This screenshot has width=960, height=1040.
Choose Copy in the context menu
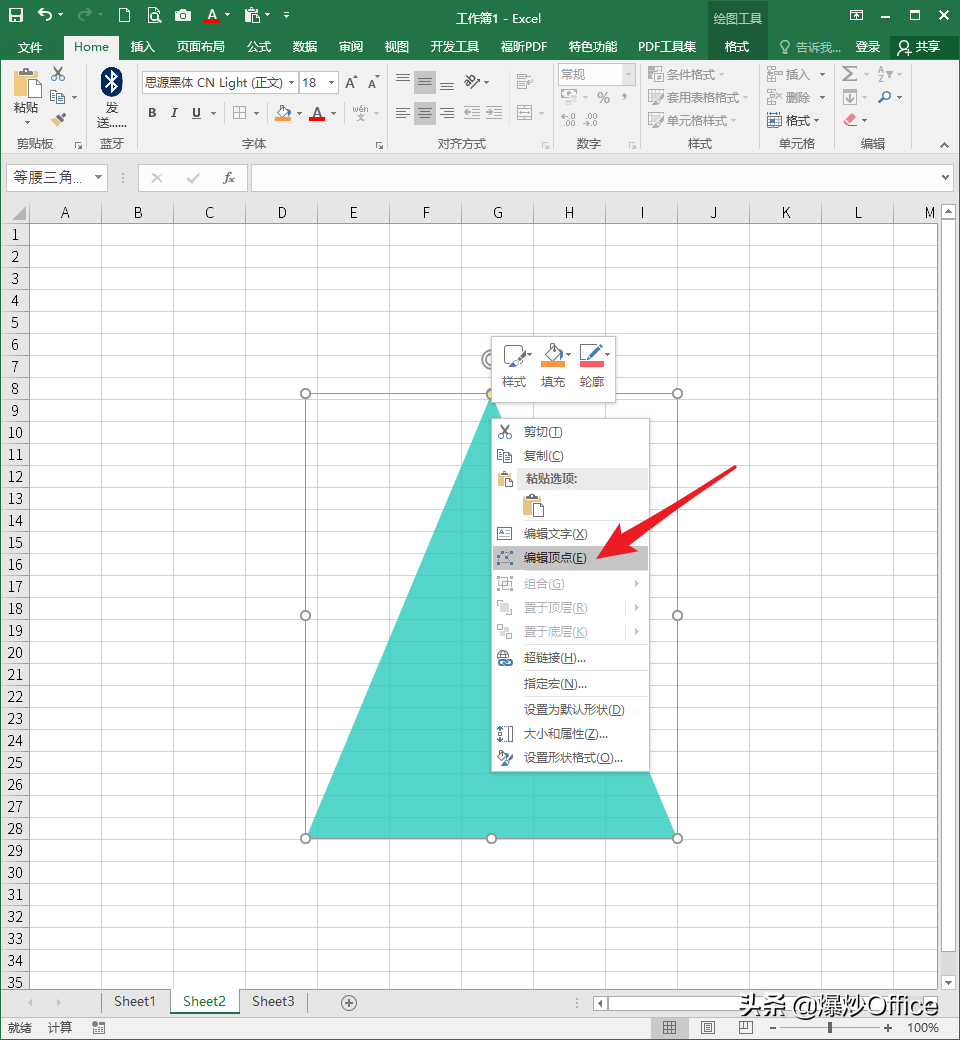click(x=571, y=456)
